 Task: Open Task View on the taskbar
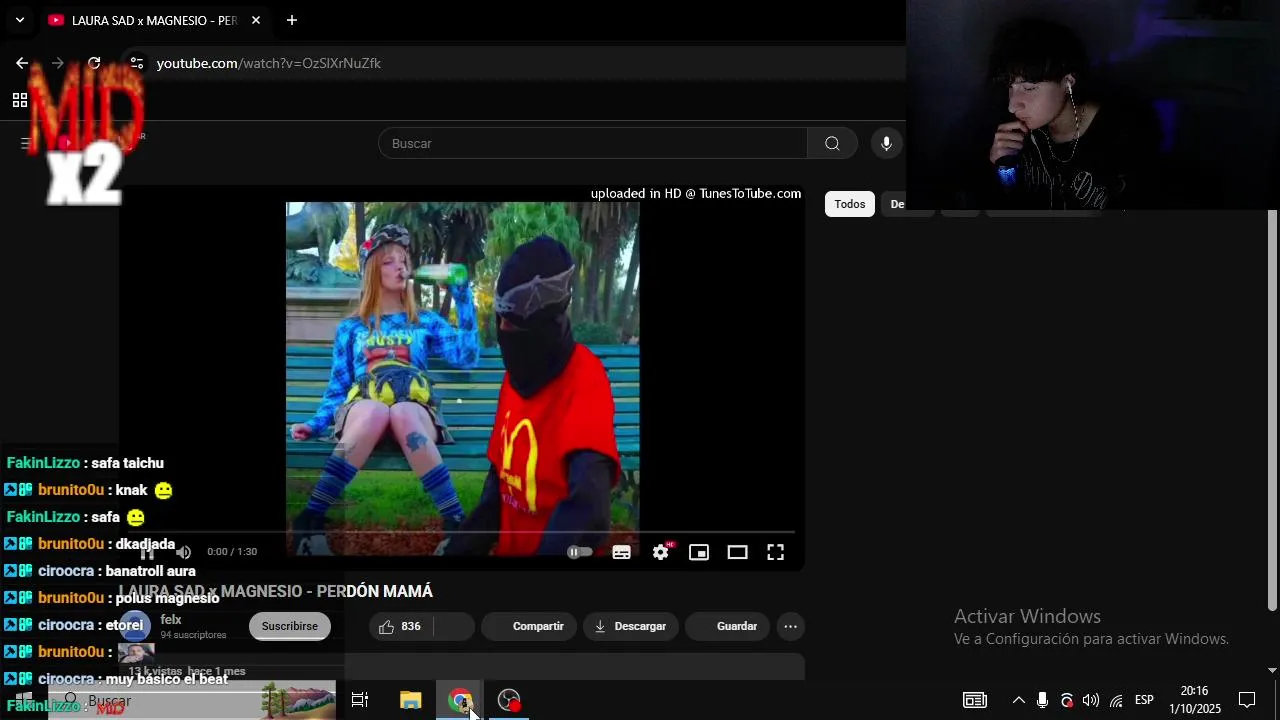[x=360, y=700]
